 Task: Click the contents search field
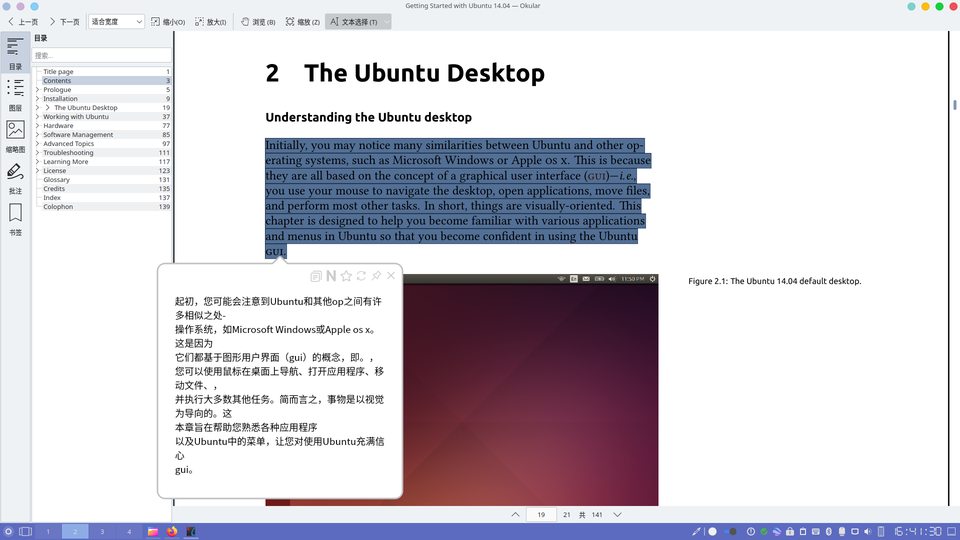tap(102, 55)
